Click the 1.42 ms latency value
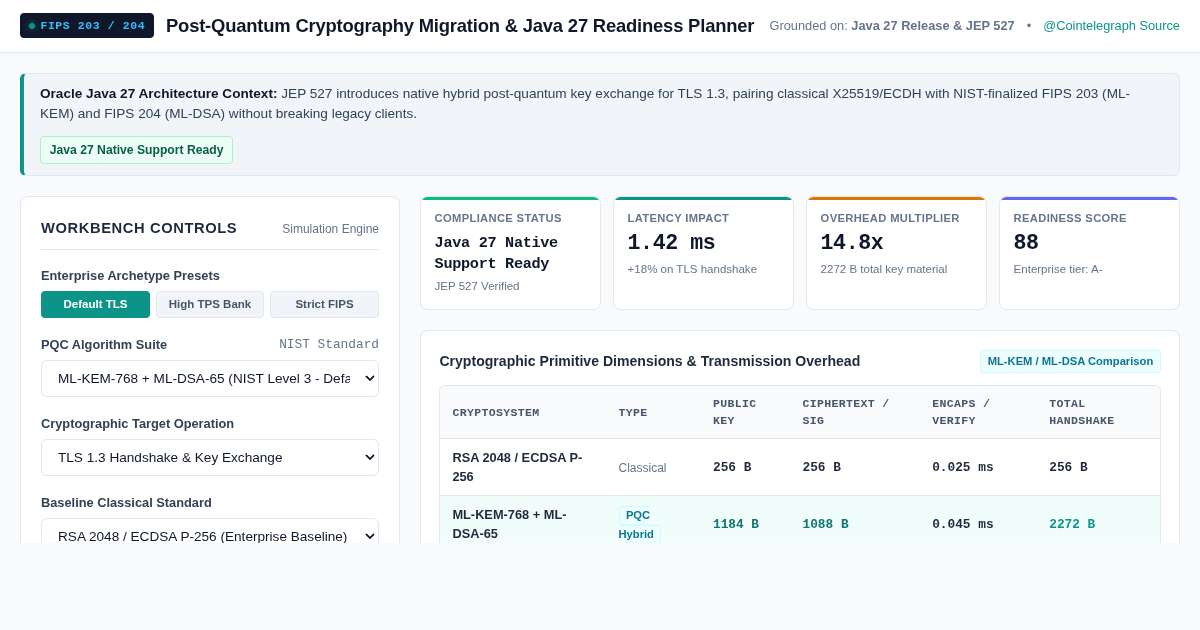This screenshot has width=1200, height=630. (671, 243)
